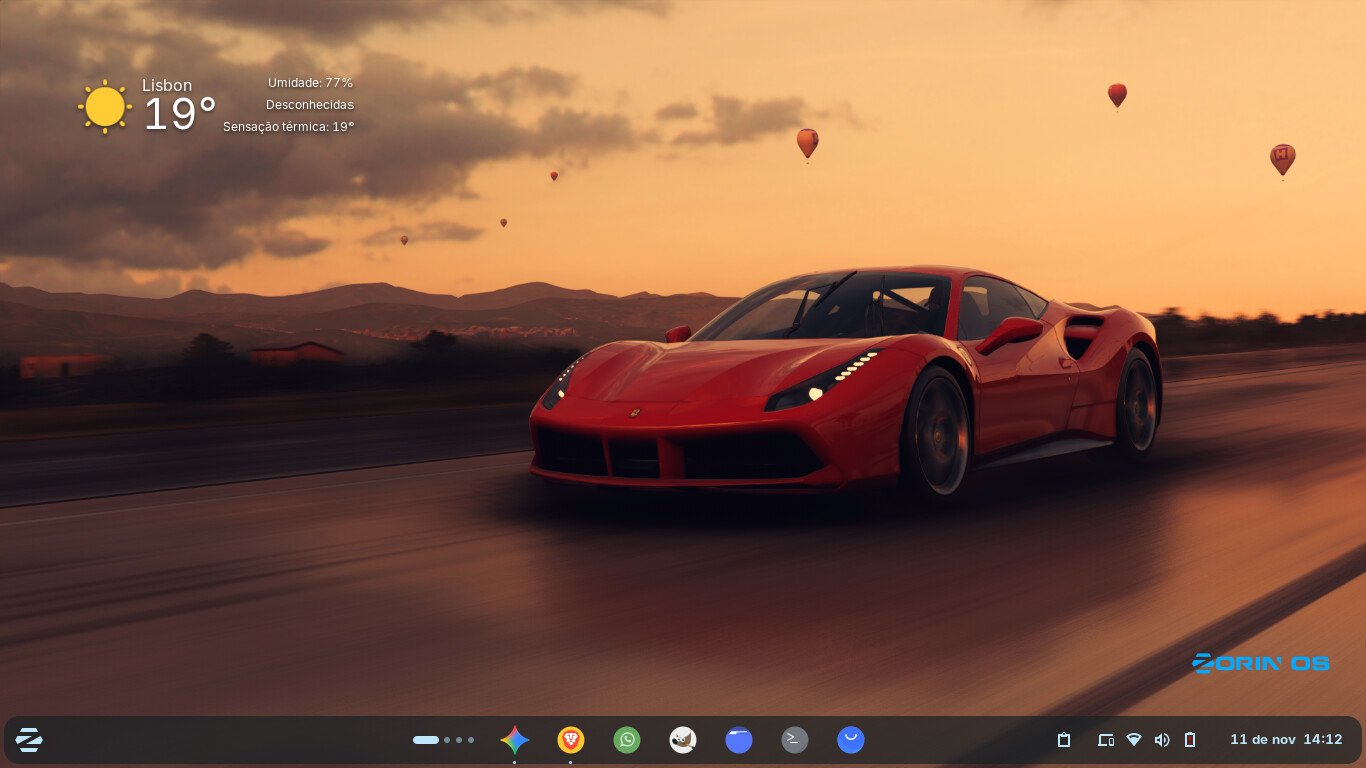Screen dimensions: 1366x768
Task: Open the Software store icon
Action: point(851,740)
